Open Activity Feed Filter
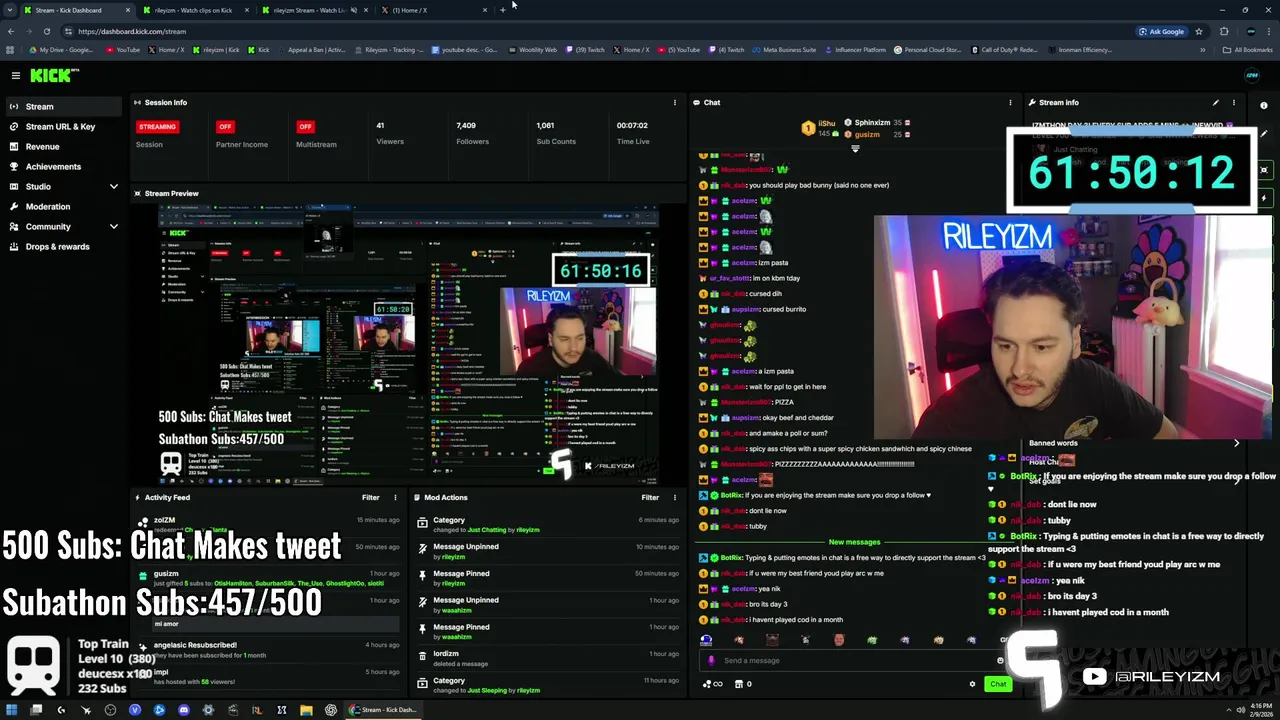The width and height of the screenshot is (1280, 720). coord(370,497)
